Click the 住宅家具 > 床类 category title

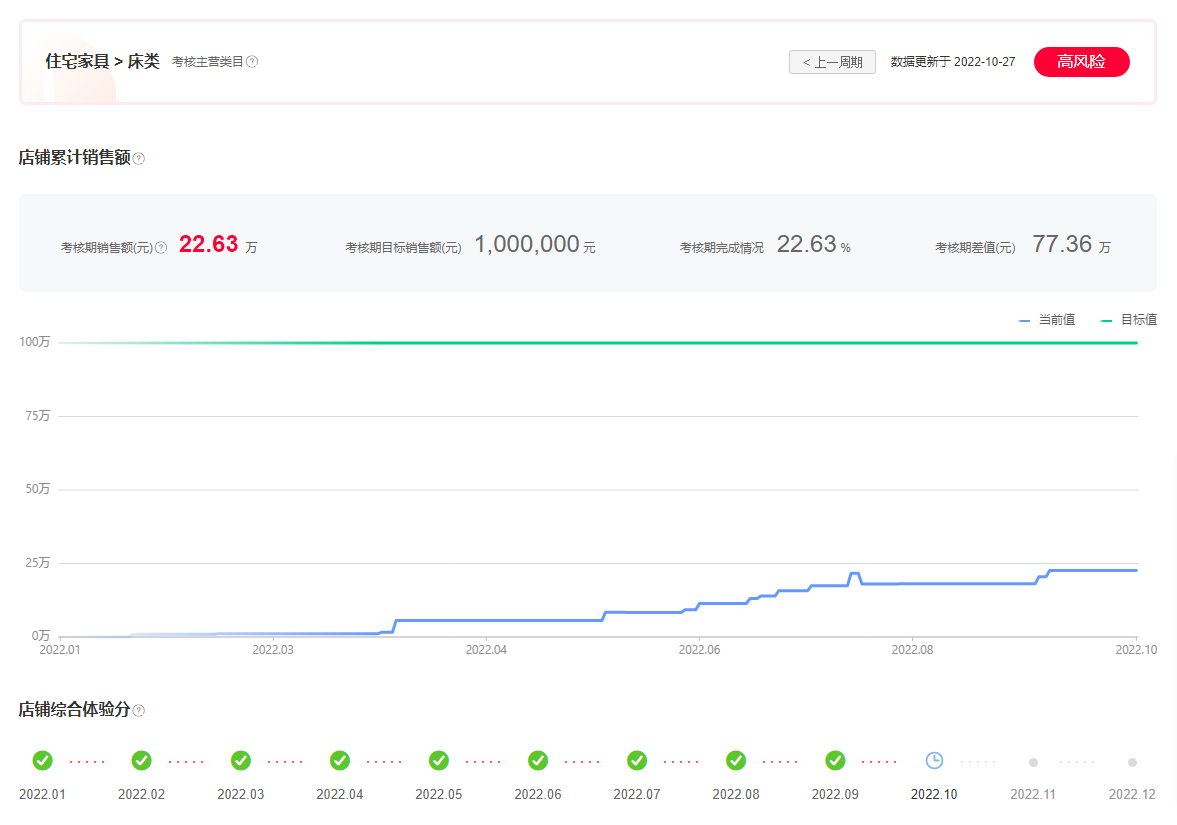point(102,62)
